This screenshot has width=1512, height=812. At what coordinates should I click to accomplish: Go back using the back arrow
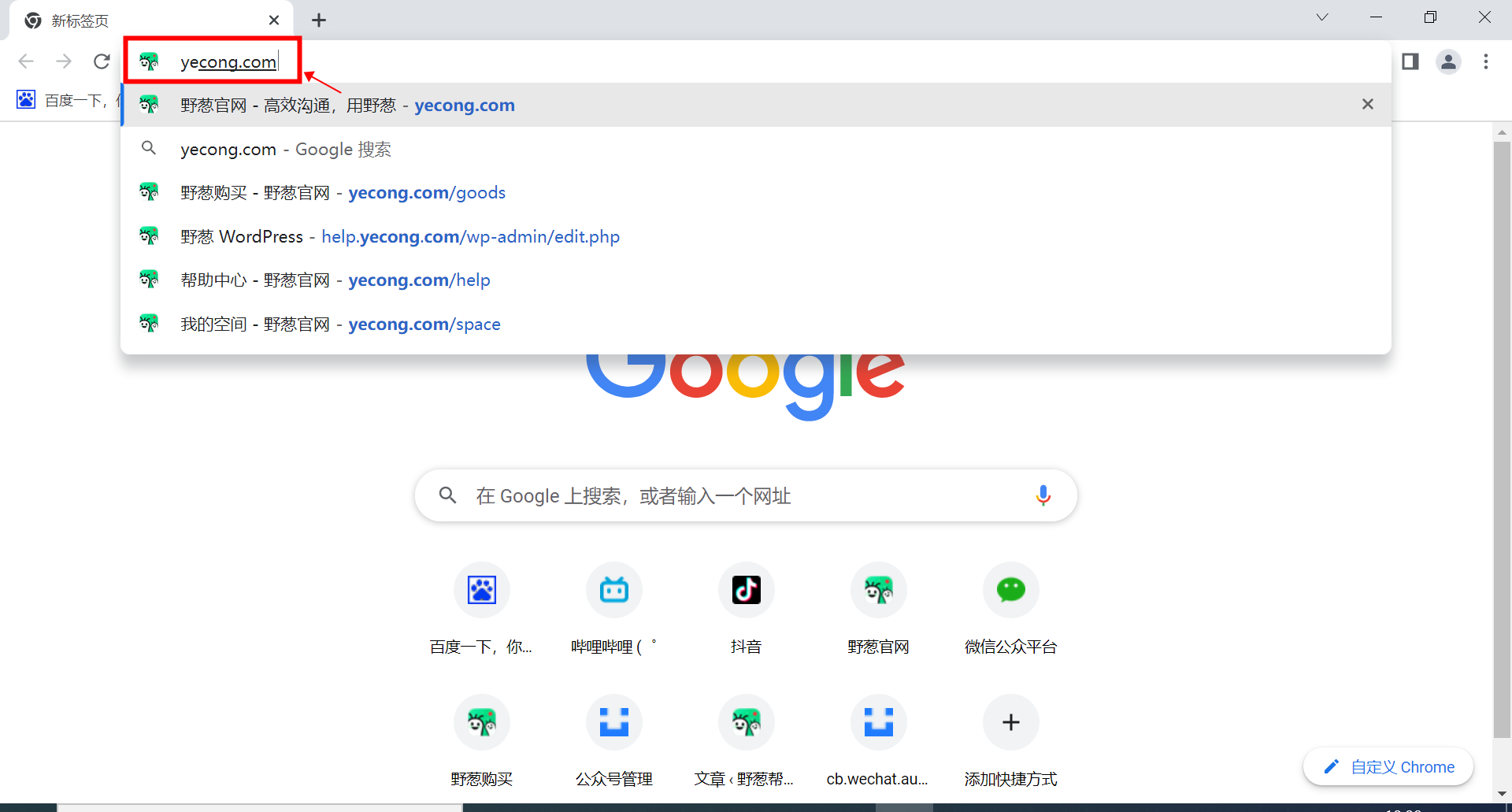pyautogui.click(x=26, y=61)
